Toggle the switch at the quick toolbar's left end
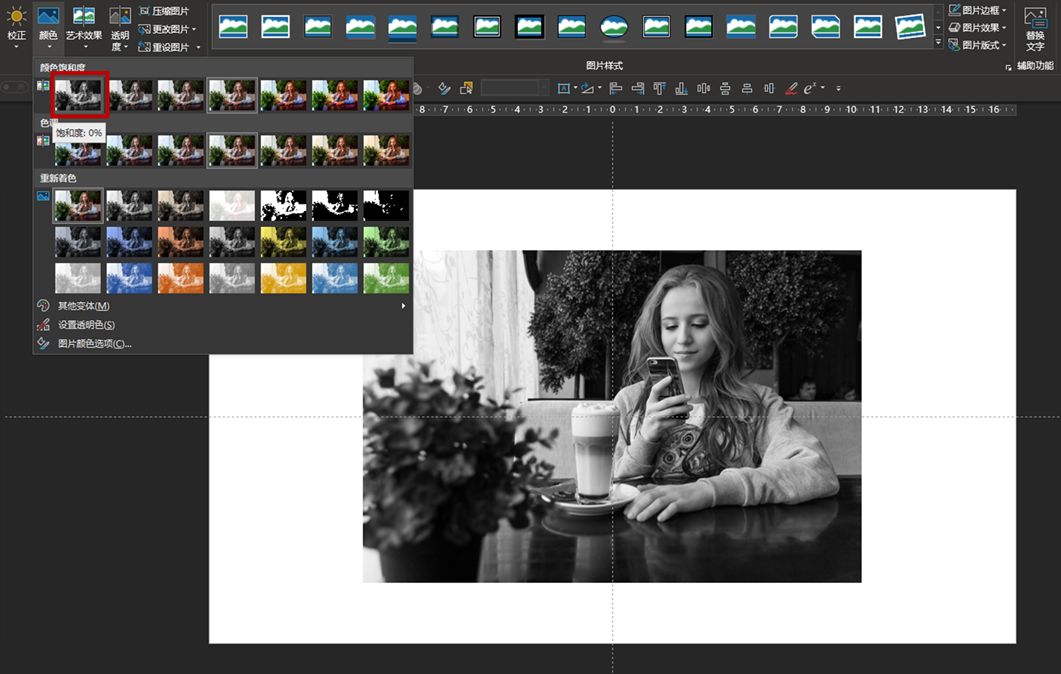Image resolution: width=1061 pixels, height=674 pixels. pos(14,87)
